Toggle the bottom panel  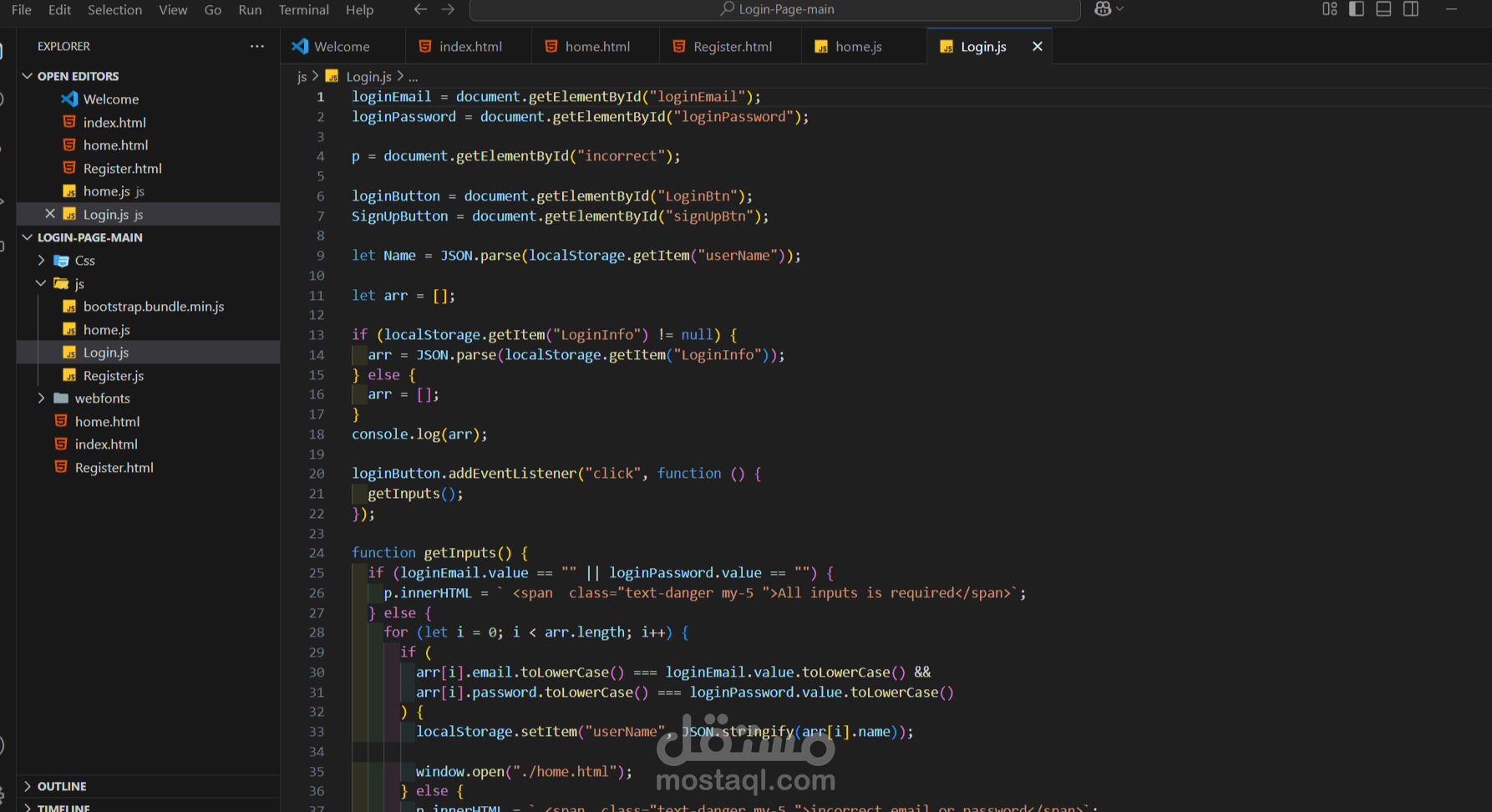pos(1383,9)
